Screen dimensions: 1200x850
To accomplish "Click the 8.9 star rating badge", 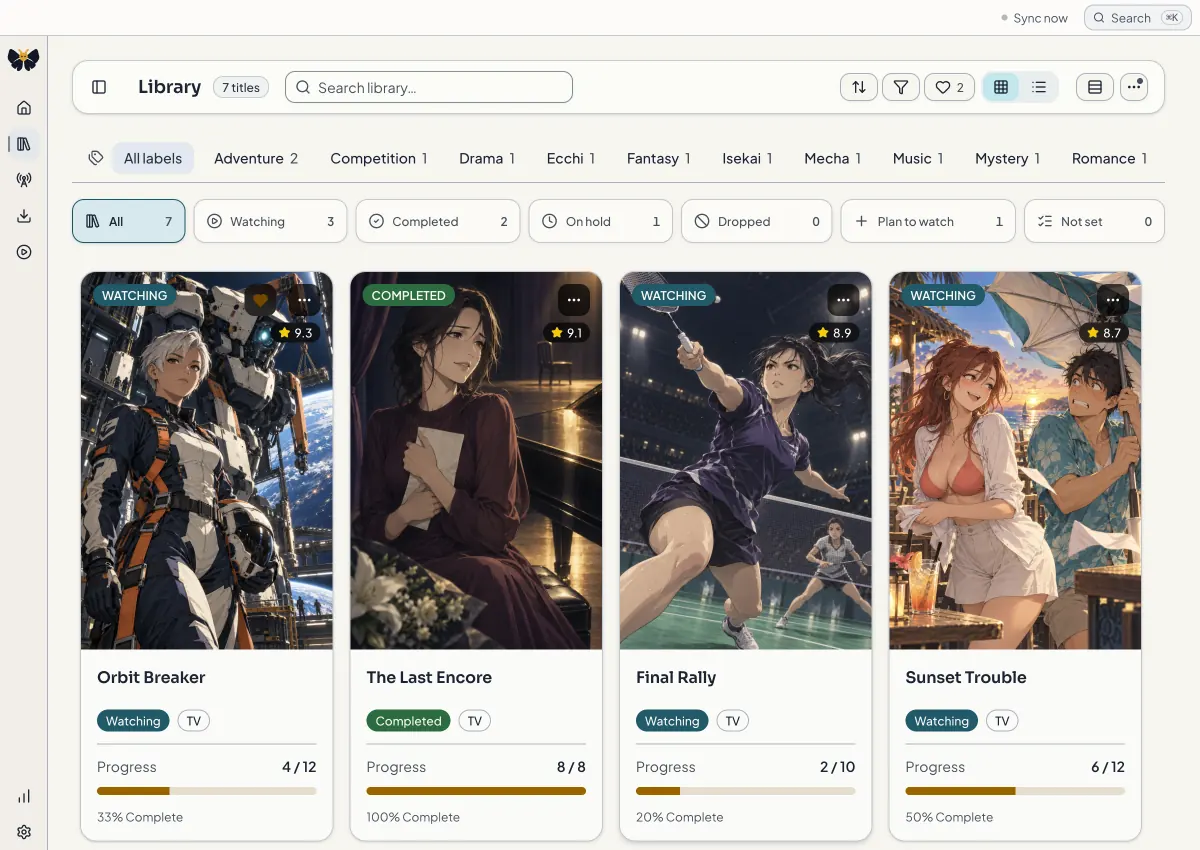I will tap(835, 333).
